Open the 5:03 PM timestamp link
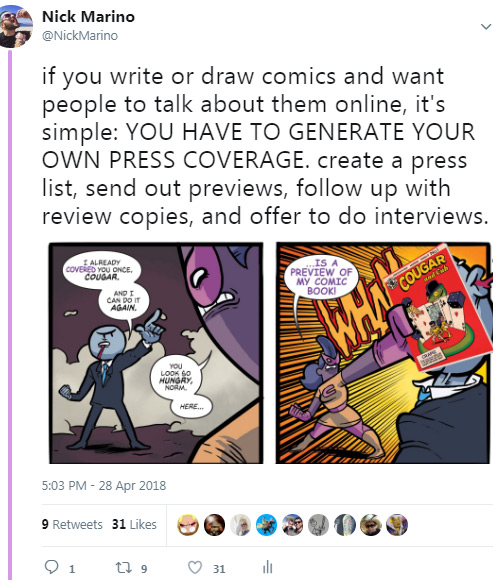This screenshot has height=580, width=500. point(104,485)
